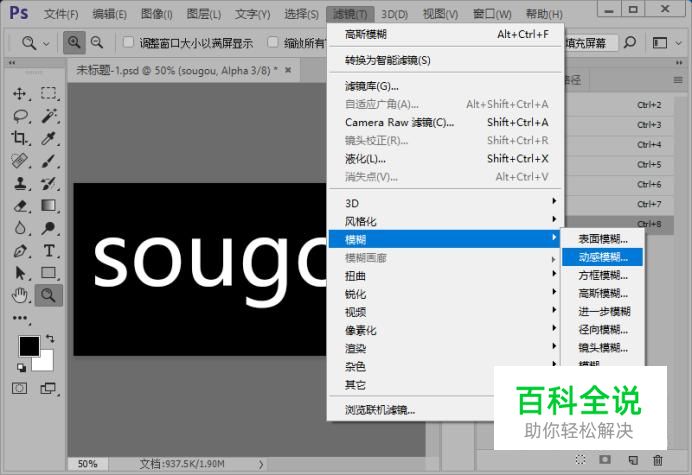
Task: Save selection as channel icon
Action: (605, 460)
